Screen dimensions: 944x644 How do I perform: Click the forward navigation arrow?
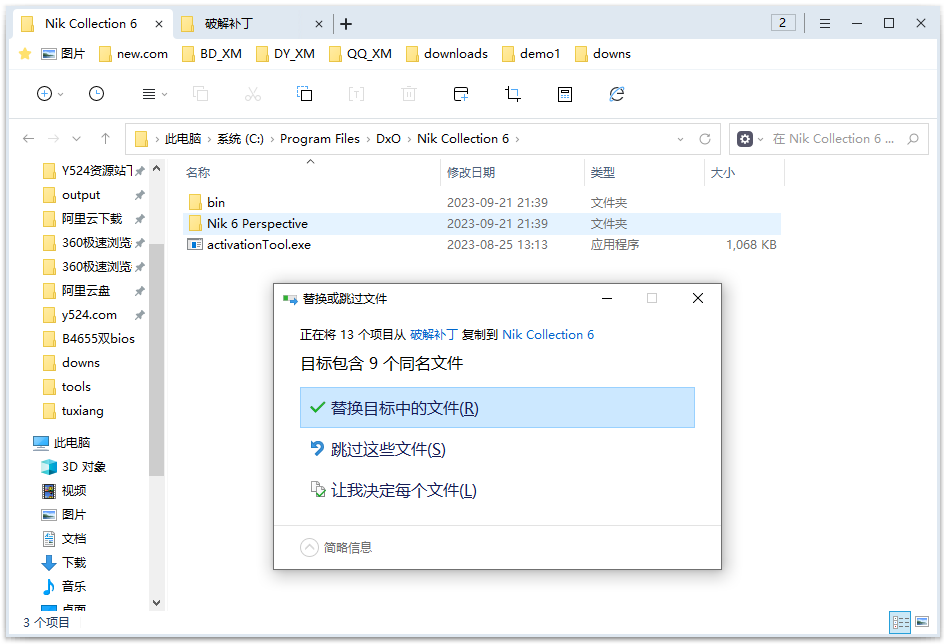click(x=54, y=139)
